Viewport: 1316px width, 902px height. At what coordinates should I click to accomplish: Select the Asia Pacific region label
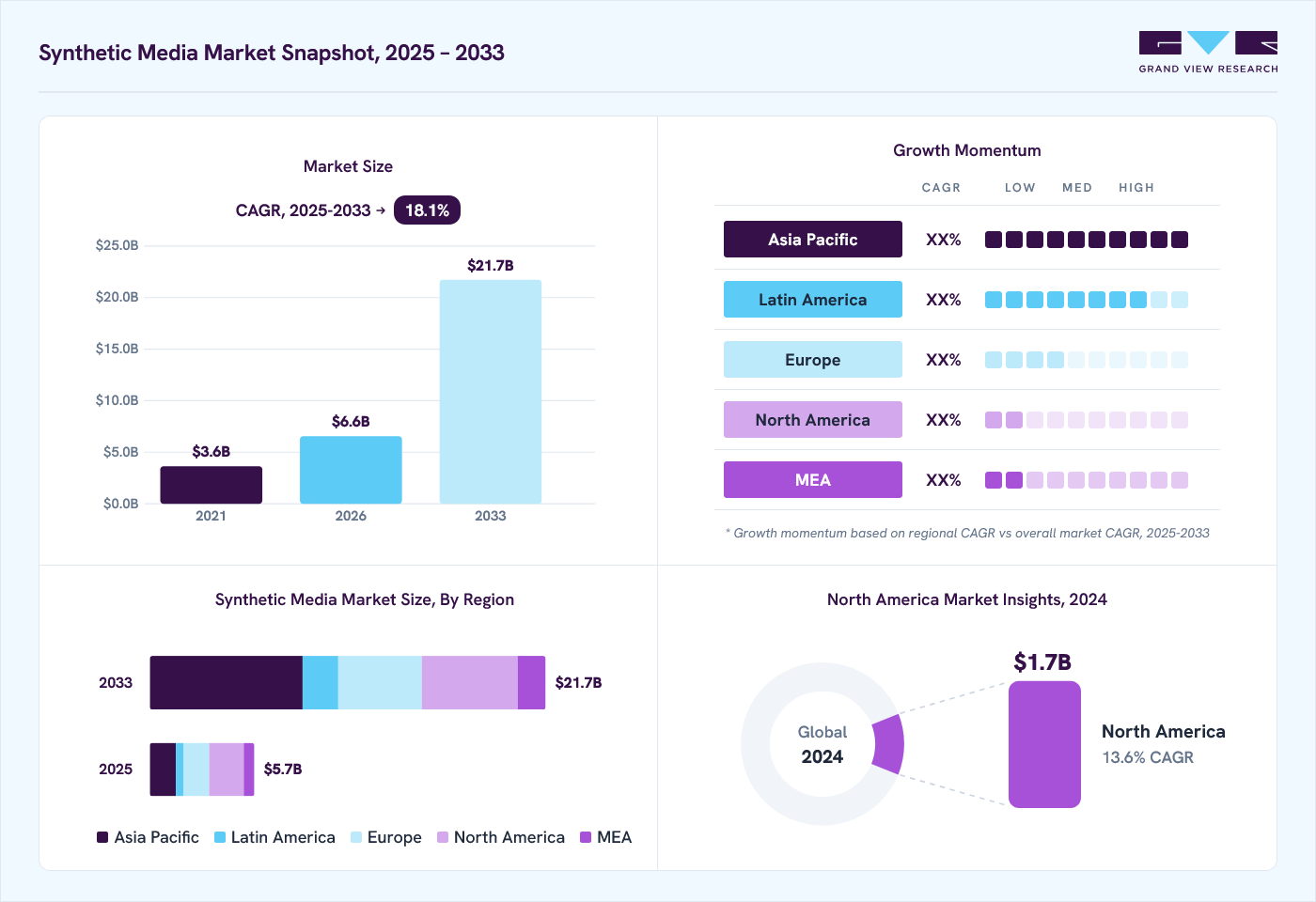813,240
